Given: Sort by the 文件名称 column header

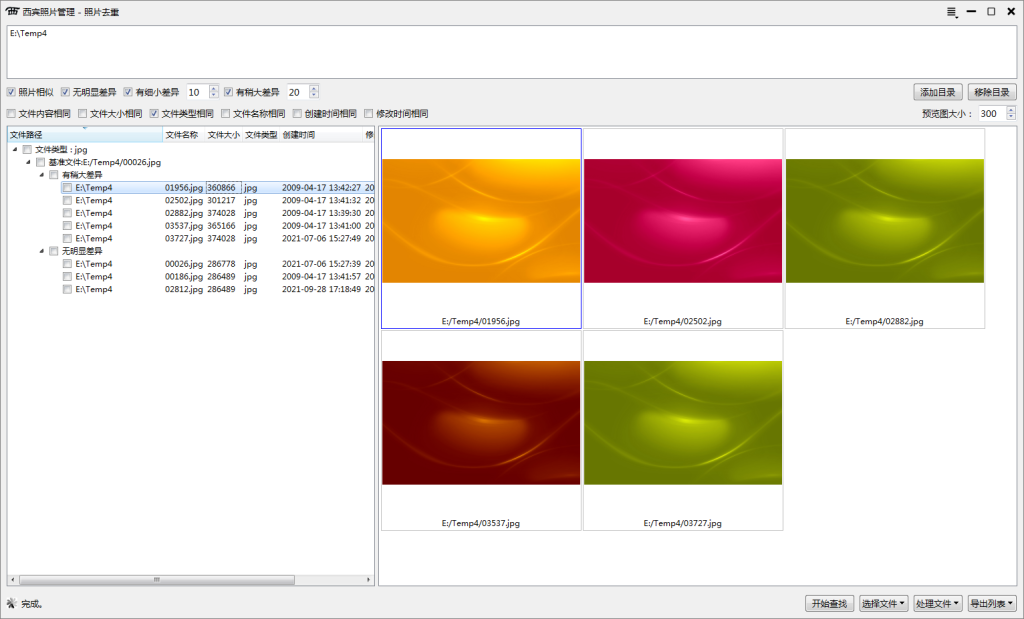Looking at the screenshot, I should point(184,135).
